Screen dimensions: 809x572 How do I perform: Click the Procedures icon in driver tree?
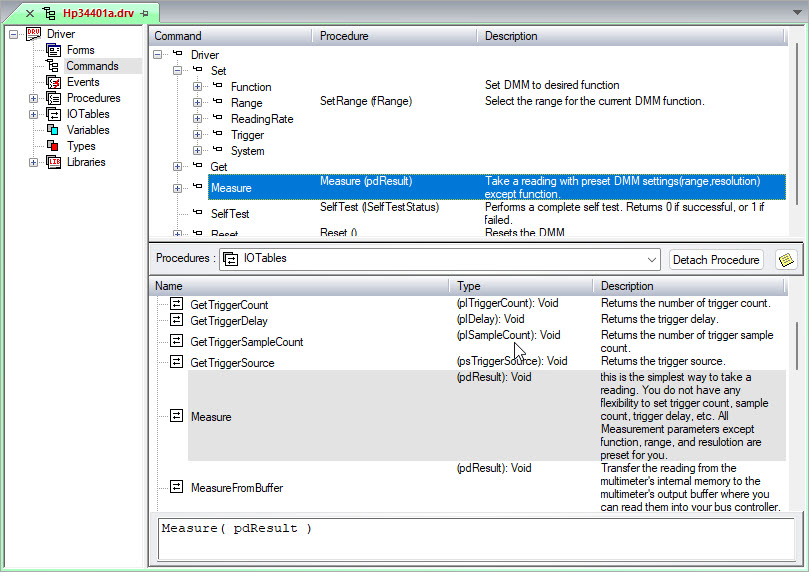(54, 98)
